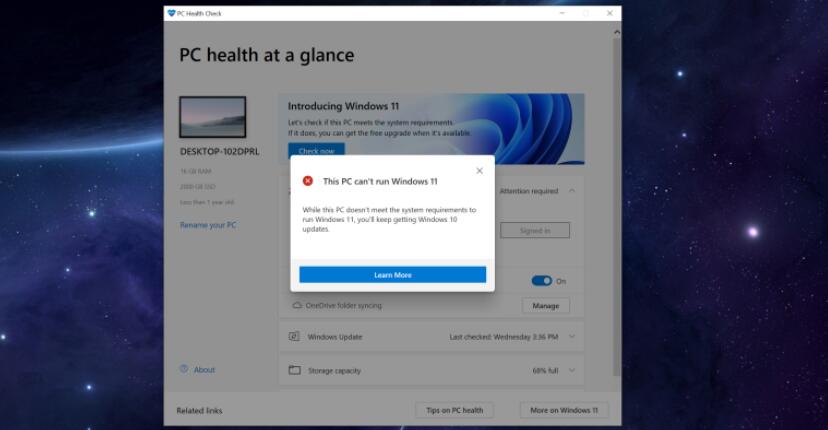Expand the Windows Update row
Image resolution: width=828 pixels, height=430 pixels.
tap(572, 336)
